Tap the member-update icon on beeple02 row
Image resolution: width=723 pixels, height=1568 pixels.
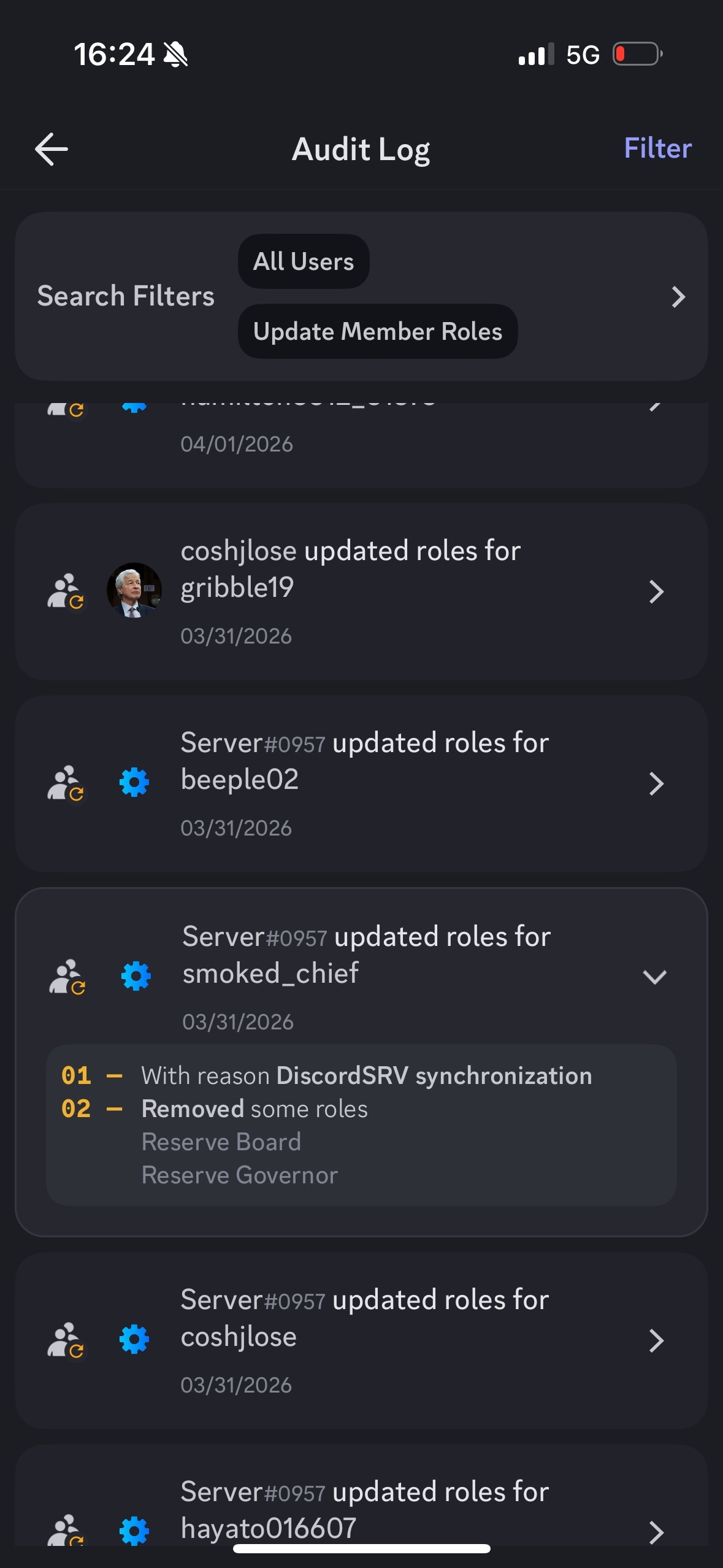click(x=66, y=783)
